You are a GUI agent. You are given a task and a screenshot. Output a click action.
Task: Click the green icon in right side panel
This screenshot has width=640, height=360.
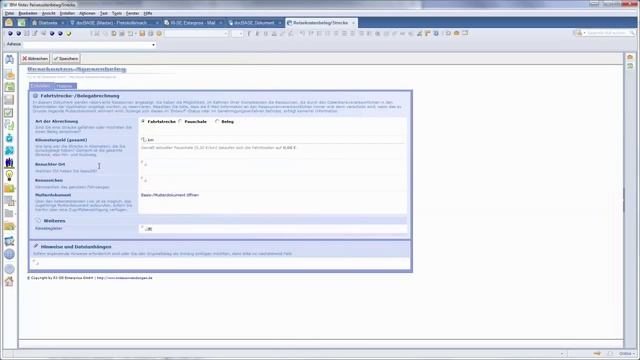tap(630, 66)
